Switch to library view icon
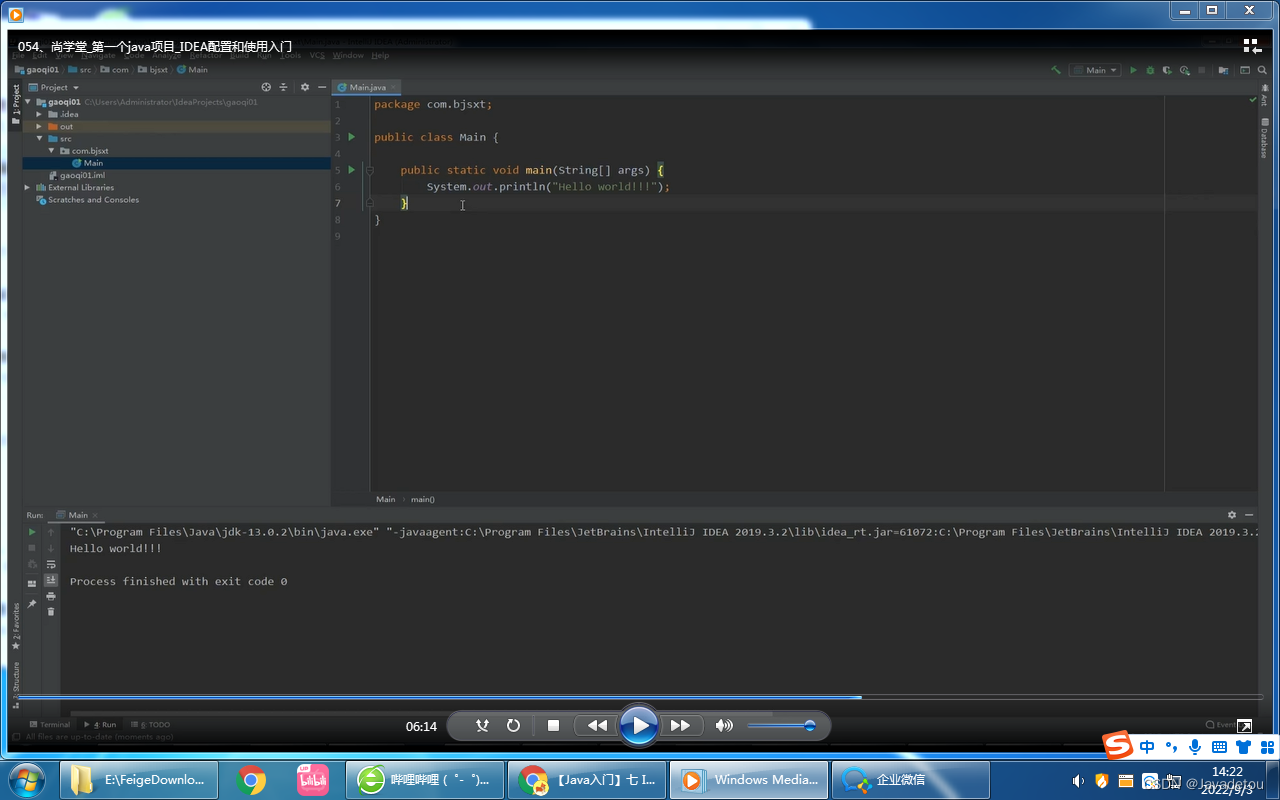Viewport: 1280px width, 800px height. point(1252,46)
